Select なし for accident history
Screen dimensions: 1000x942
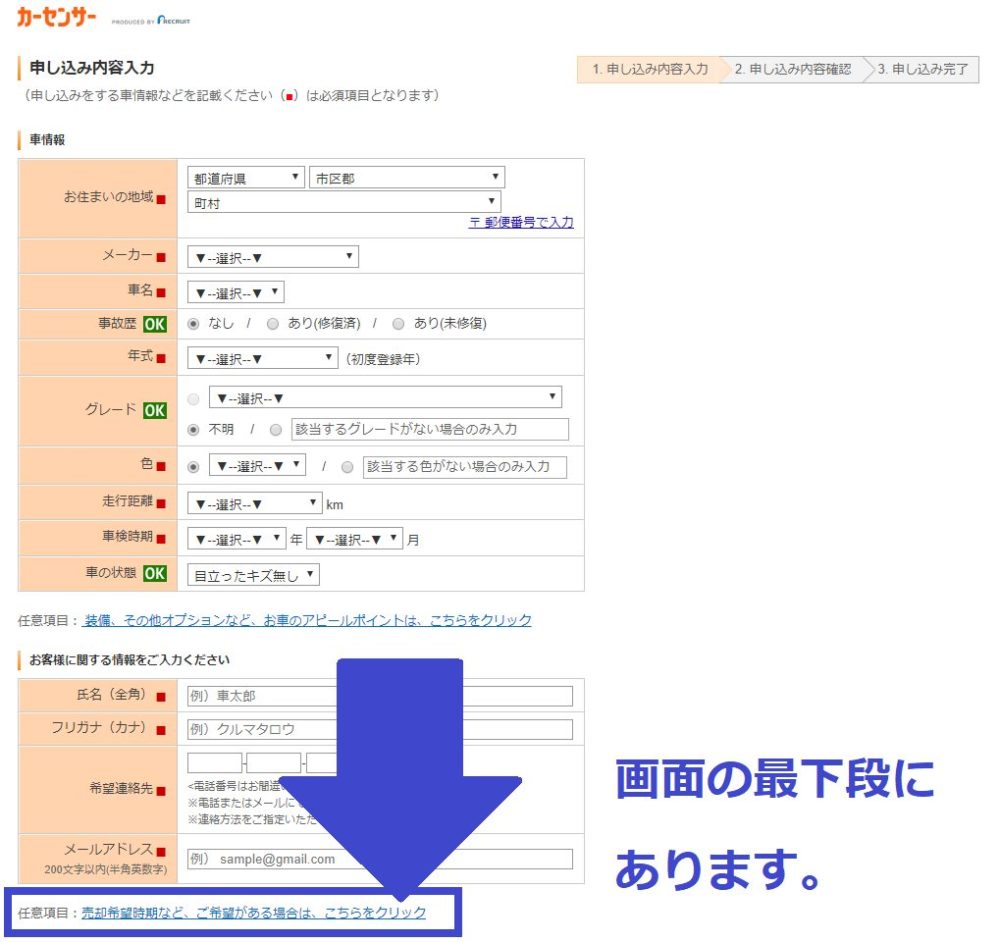[x=193, y=324]
